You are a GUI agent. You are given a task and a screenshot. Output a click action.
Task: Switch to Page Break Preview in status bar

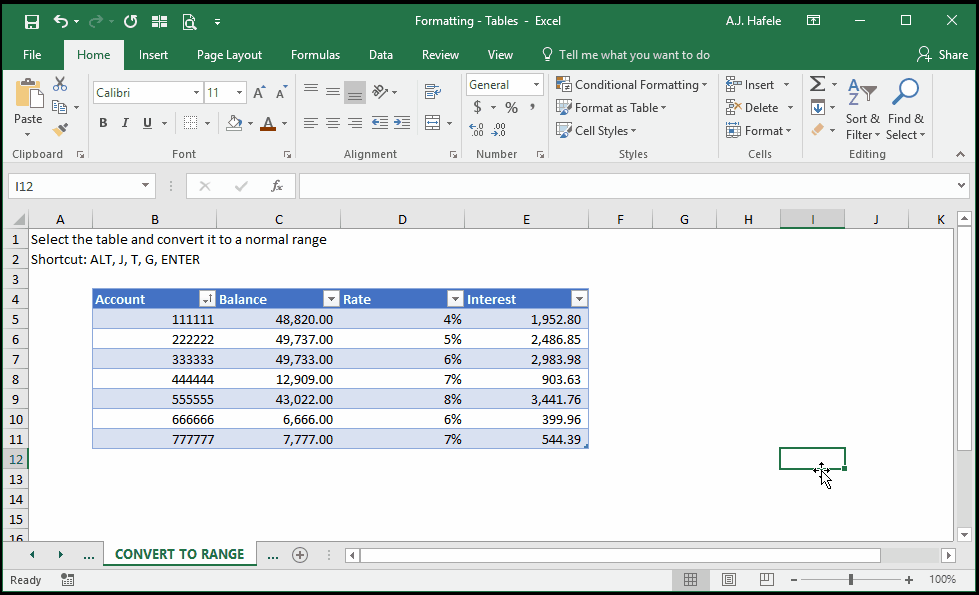coord(767,579)
